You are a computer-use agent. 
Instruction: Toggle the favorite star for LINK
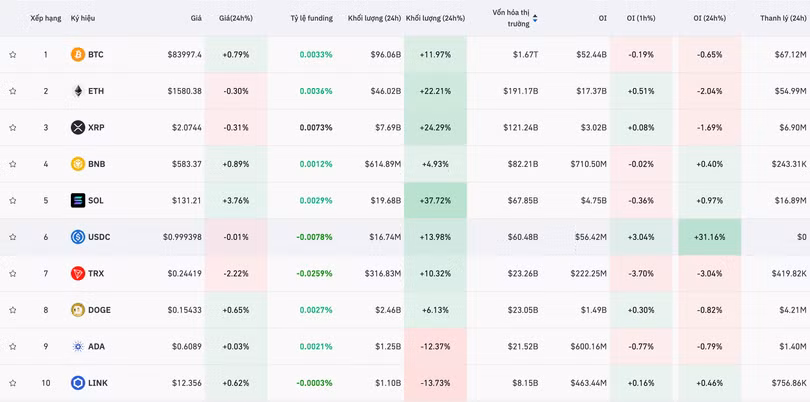pos(13,383)
